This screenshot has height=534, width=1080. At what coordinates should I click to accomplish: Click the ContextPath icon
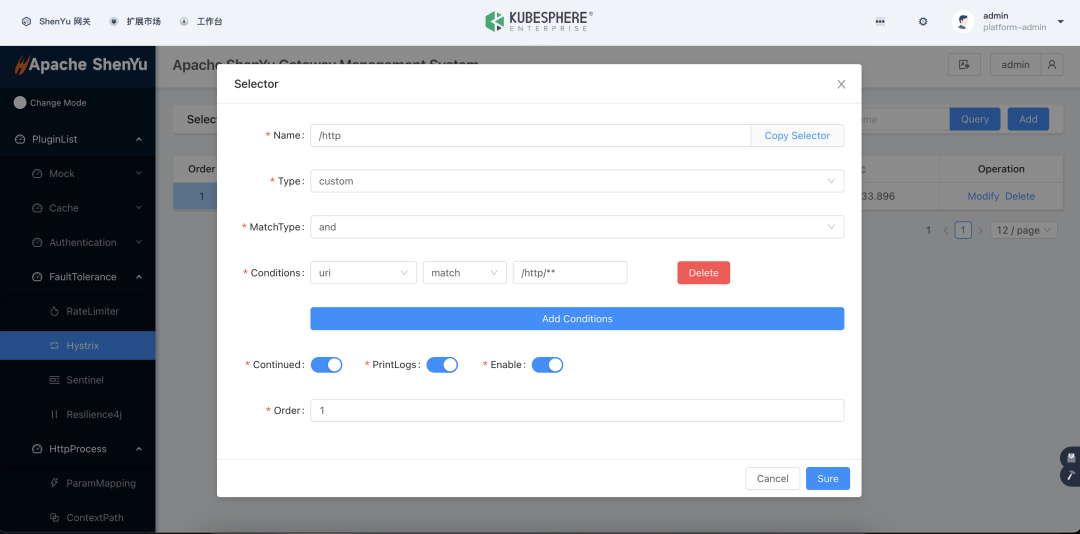point(54,517)
